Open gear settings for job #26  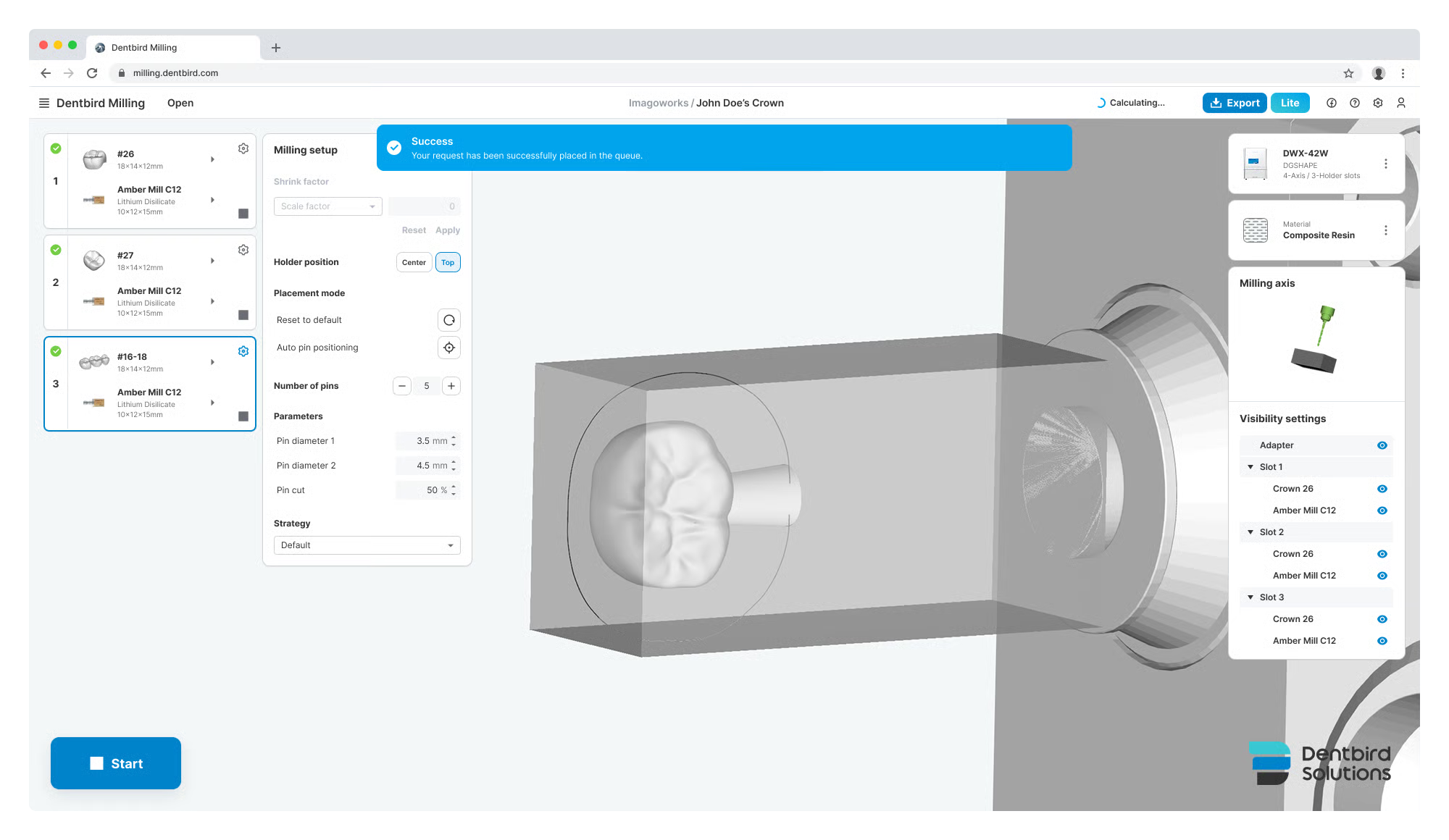click(x=243, y=148)
